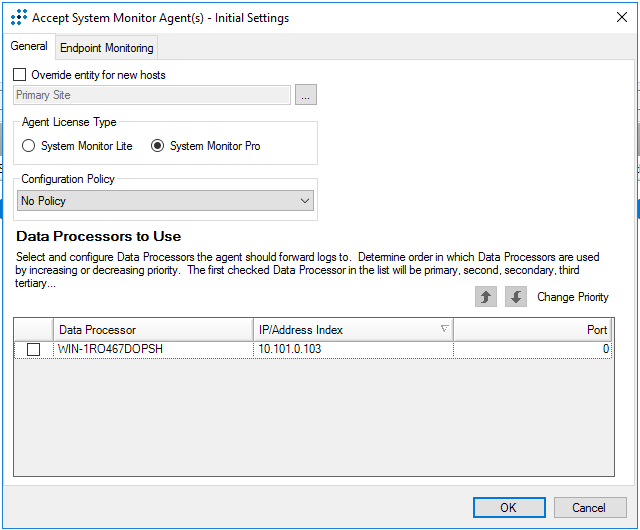
Task: Click the Primary Site entity field
Action: tap(152, 95)
